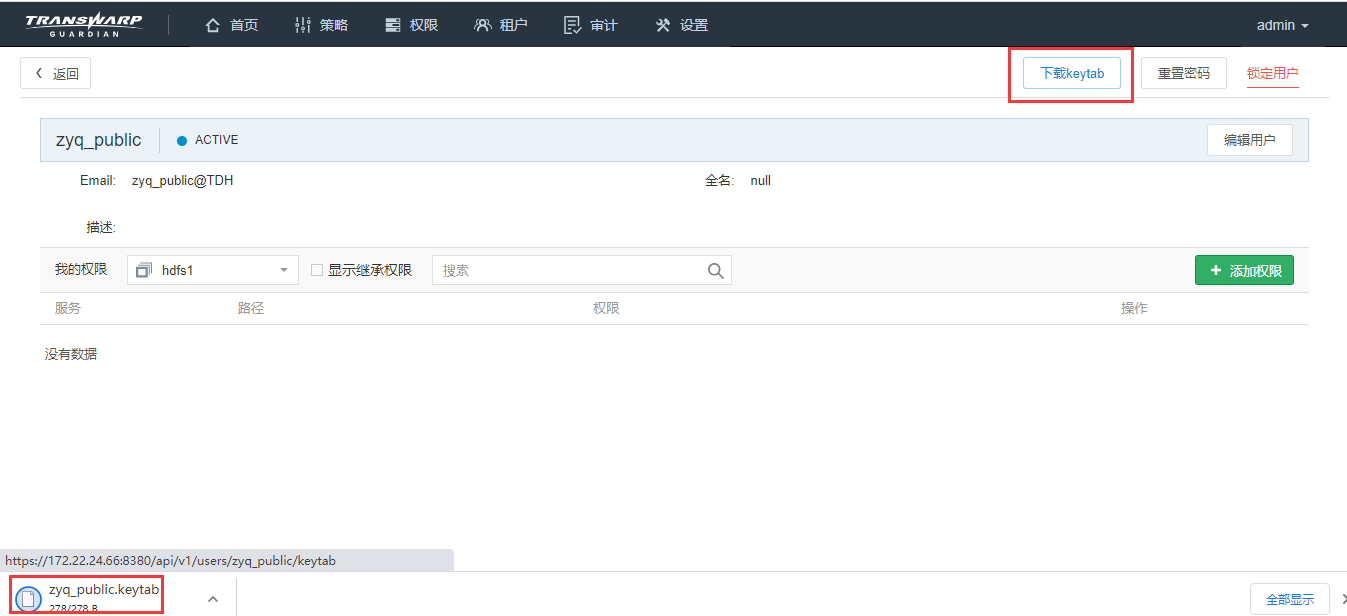Screen dimensions: 1347x616
Task: Open the hdfs1 service dropdown
Action: pos(212,270)
